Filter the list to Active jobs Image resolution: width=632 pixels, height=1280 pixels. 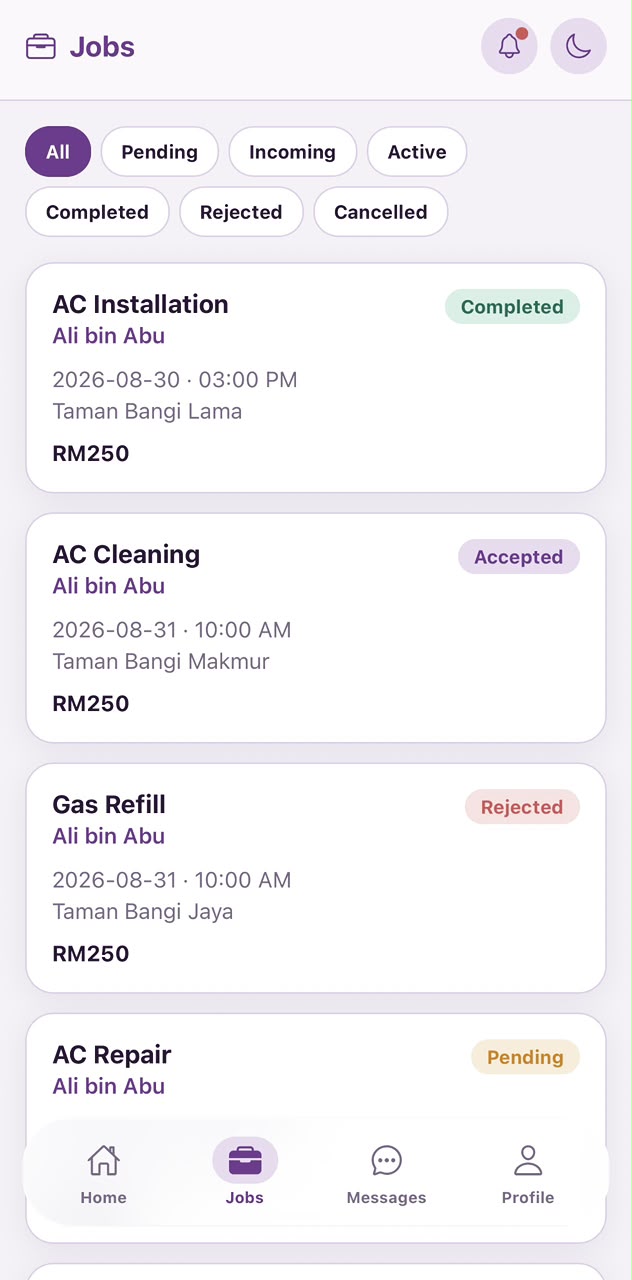(417, 152)
